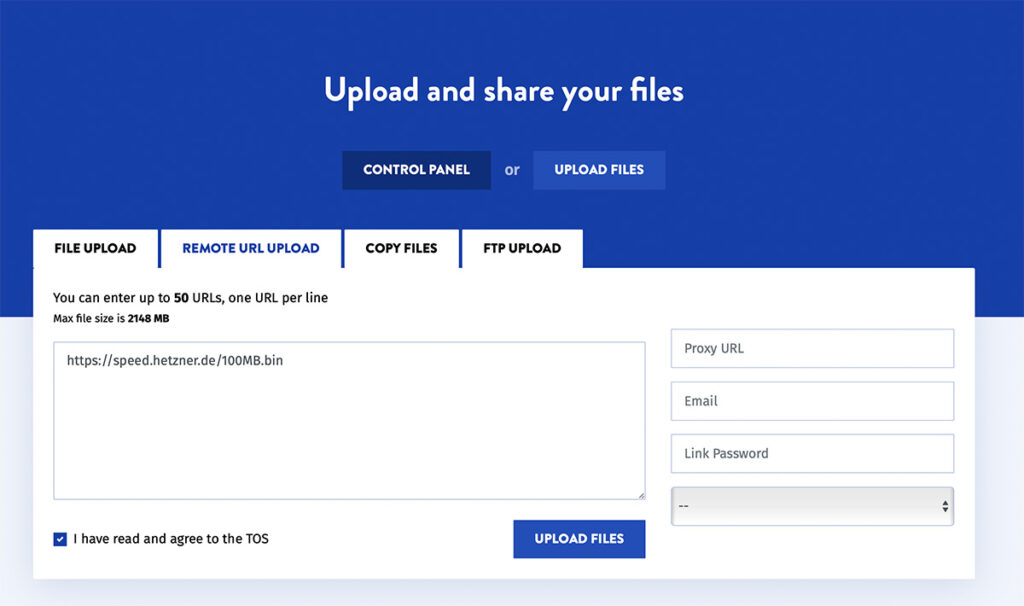Open the "--" dropdown selector
The height and width of the screenshot is (606, 1024).
812,506
